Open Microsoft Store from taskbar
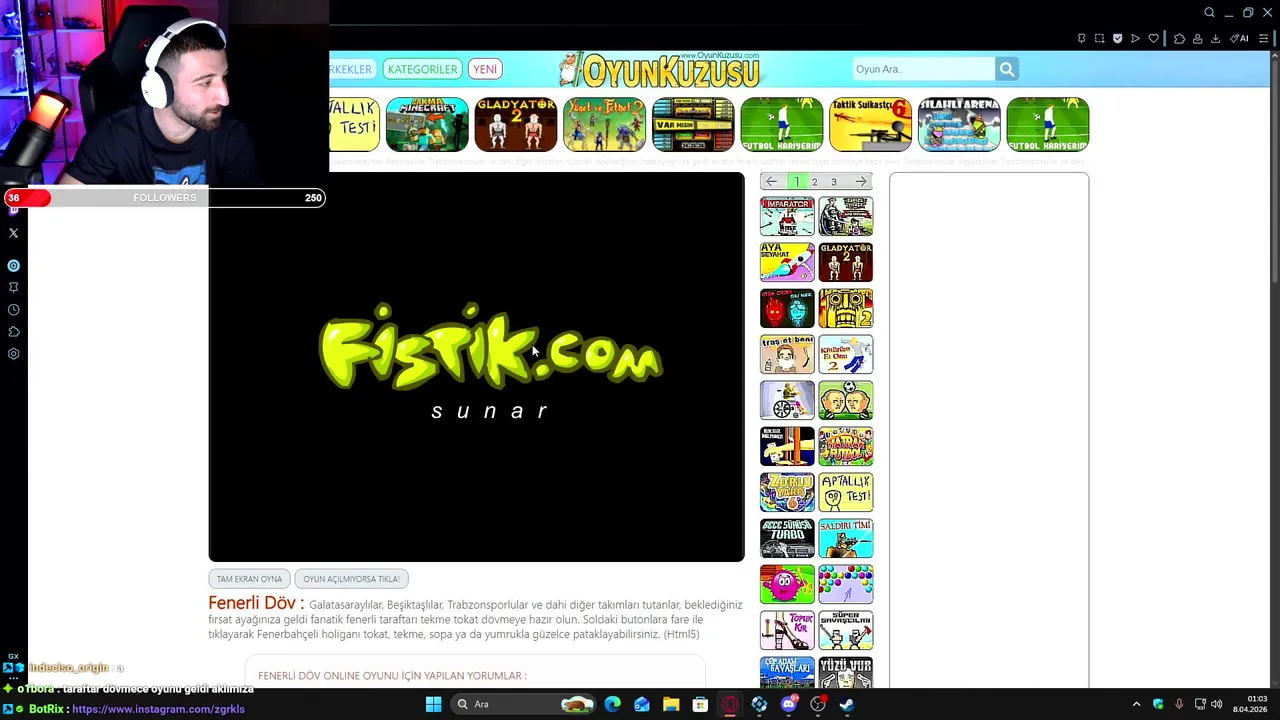The height and width of the screenshot is (720, 1280). click(700, 704)
